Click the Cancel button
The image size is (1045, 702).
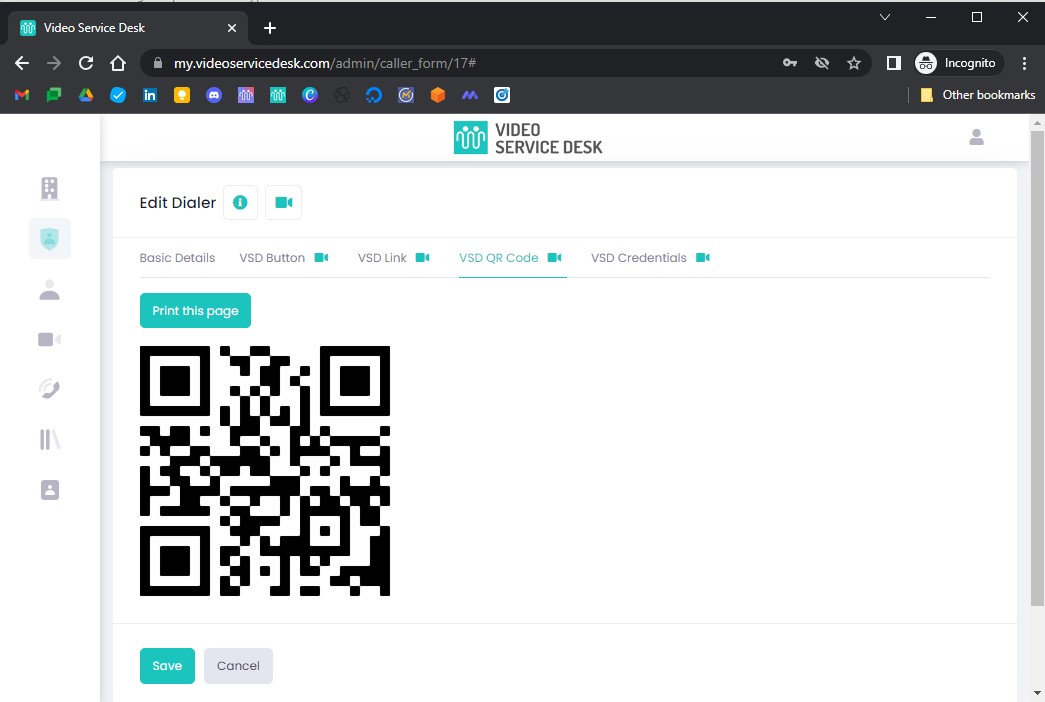click(238, 666)
